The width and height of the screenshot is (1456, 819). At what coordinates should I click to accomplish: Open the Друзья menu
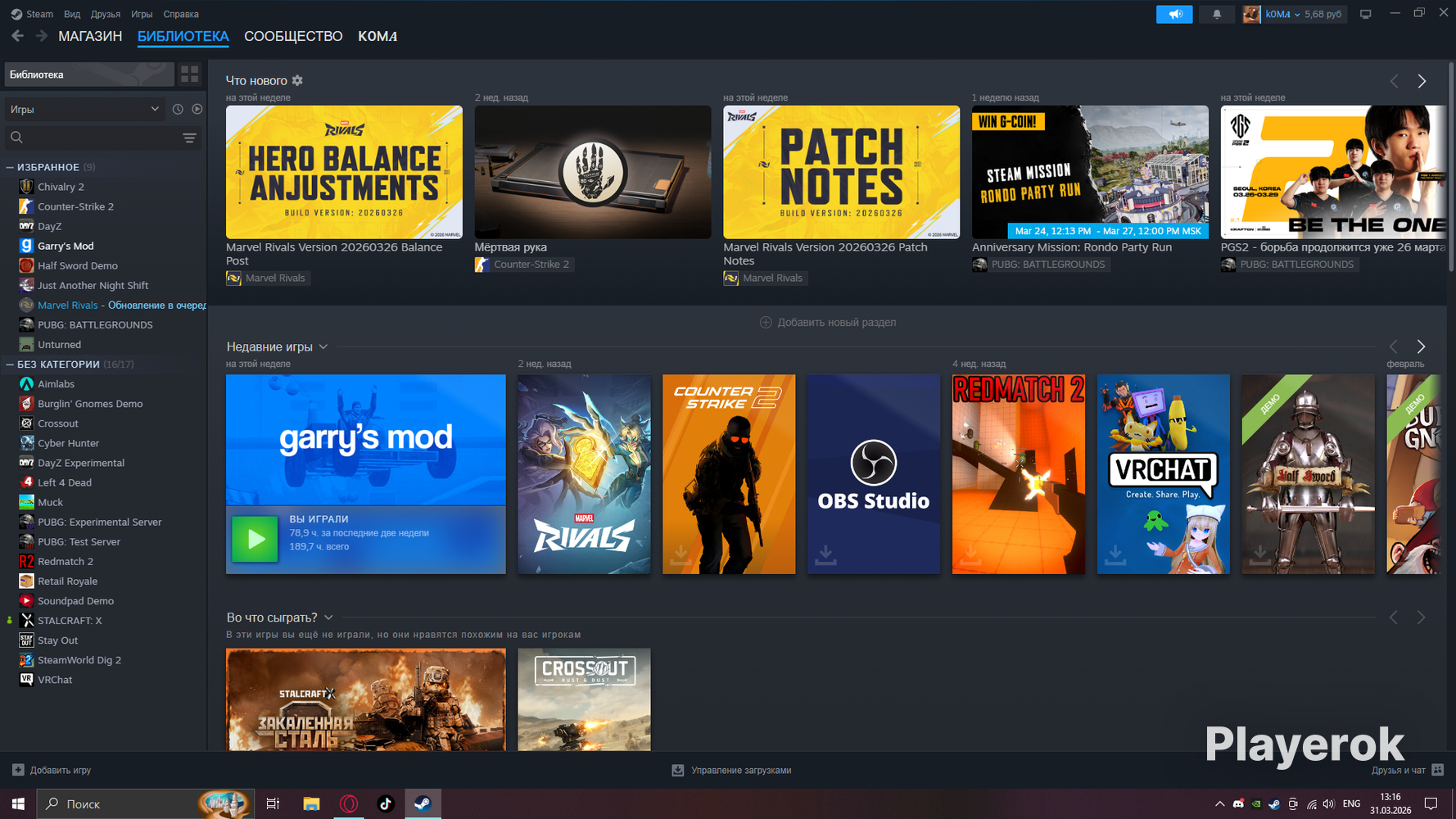106,14
